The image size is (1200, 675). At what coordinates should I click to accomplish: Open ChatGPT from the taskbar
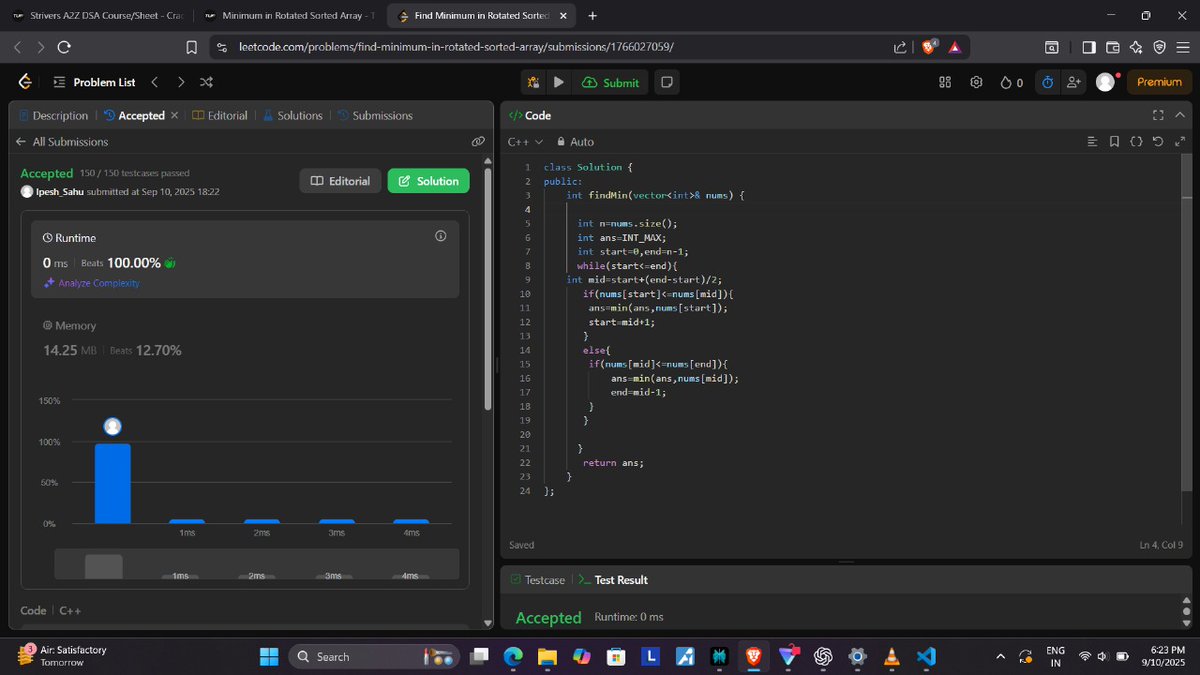point(823,657)
